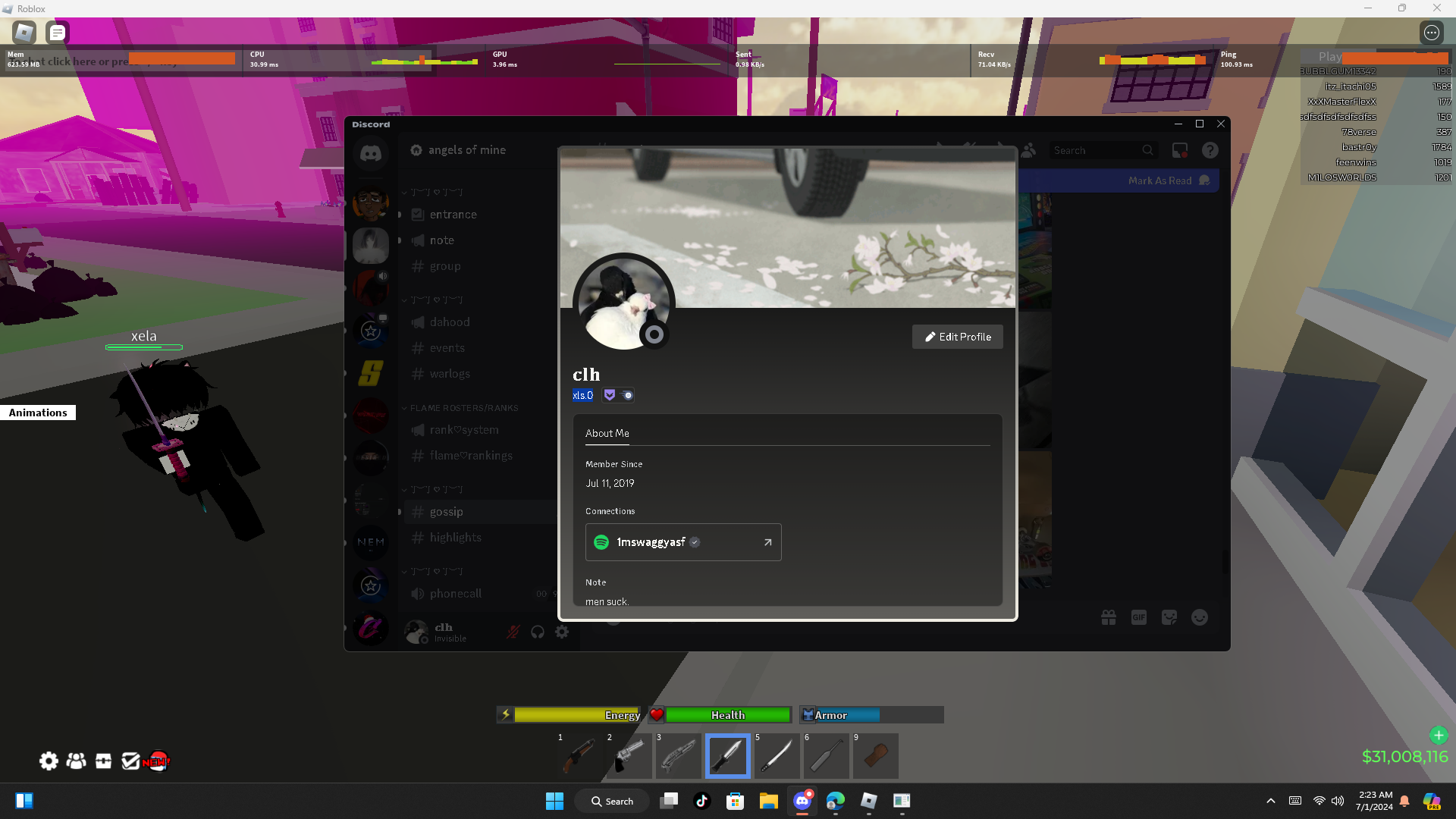Toggle Discord headphone deafen
Viewport: 1456px width, 819px height.
pyautogui.click(x=538, y=632)
